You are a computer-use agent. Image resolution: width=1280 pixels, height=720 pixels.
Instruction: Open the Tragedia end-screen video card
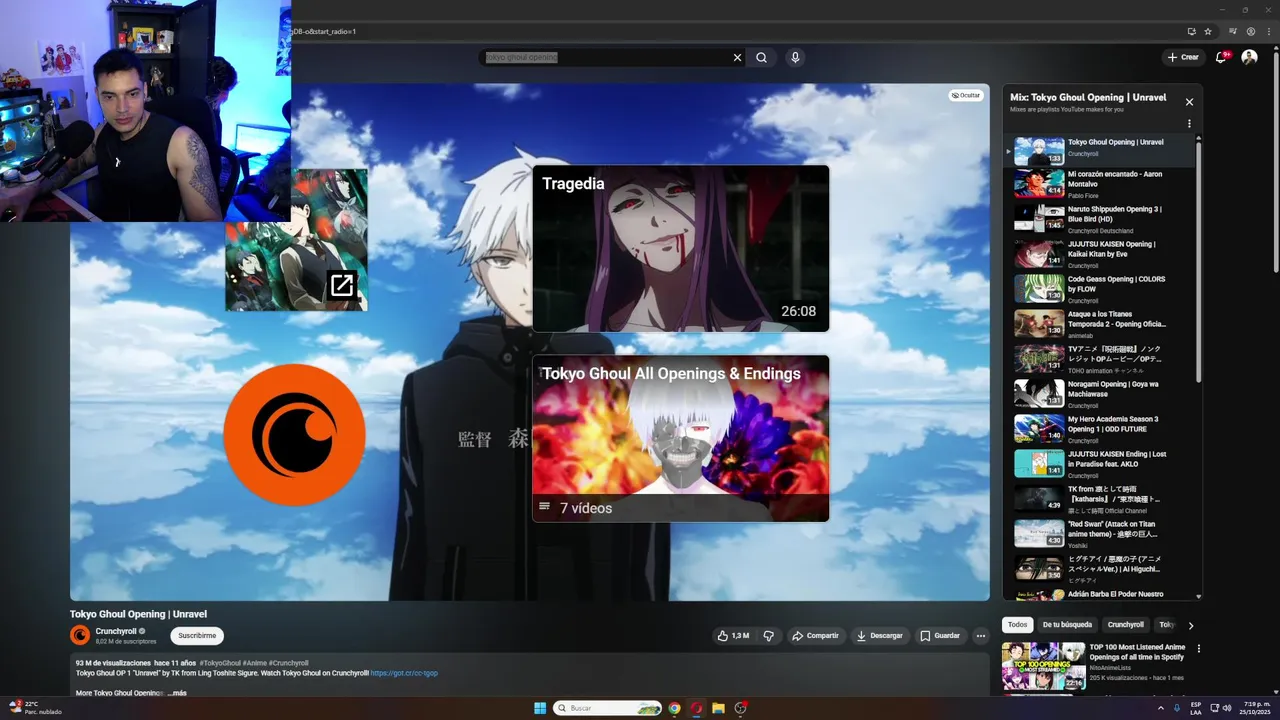pos(680,248)
